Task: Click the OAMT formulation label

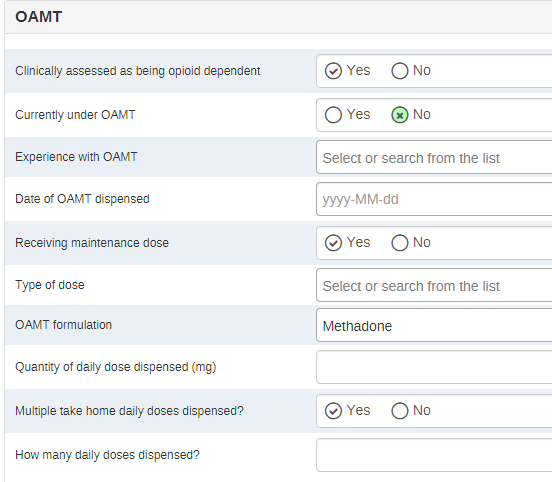Action: (x=63, y=325)
